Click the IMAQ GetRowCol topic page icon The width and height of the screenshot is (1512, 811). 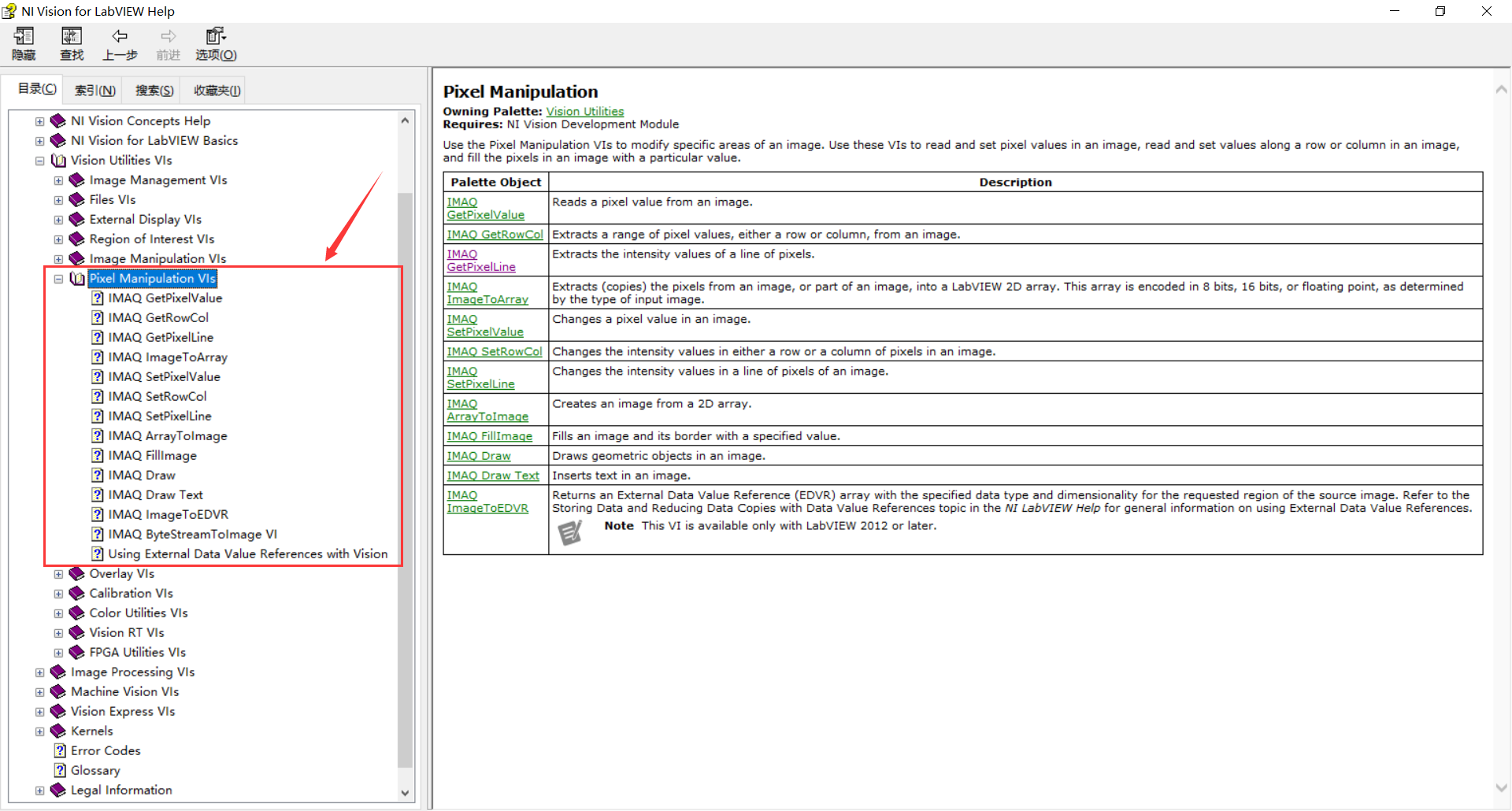(x=98, y=317)
